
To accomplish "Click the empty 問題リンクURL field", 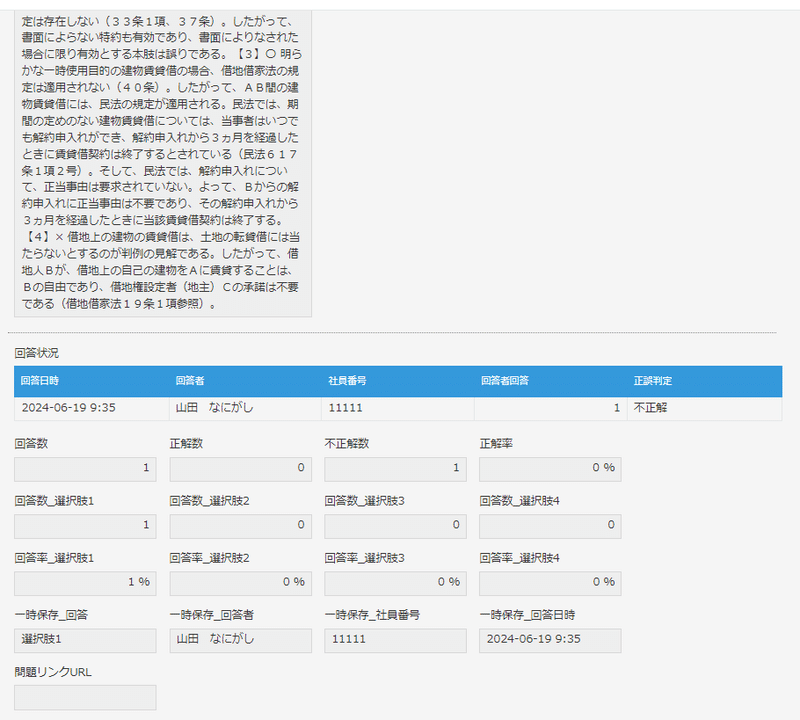I will pos(85,698).
